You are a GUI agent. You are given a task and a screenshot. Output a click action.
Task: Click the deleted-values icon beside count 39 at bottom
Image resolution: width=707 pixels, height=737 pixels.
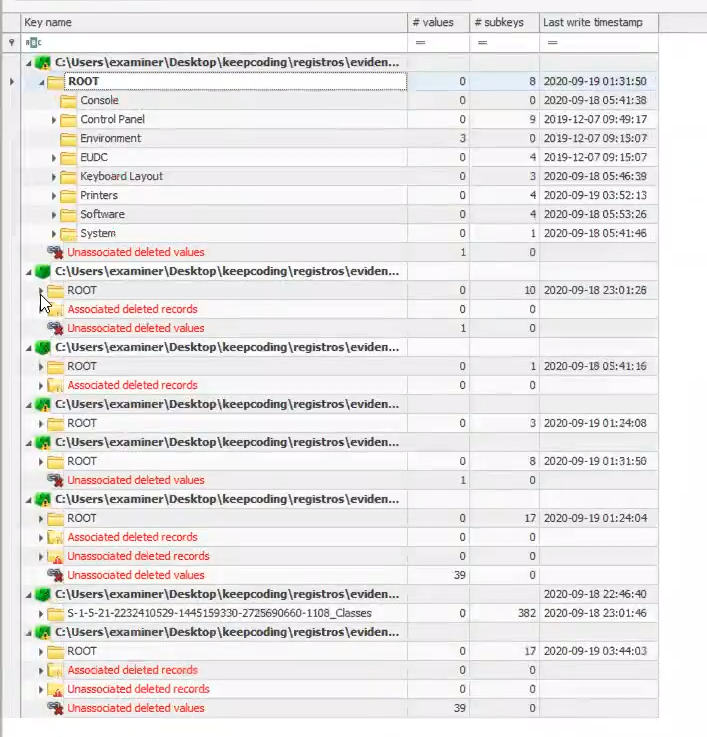55,708
